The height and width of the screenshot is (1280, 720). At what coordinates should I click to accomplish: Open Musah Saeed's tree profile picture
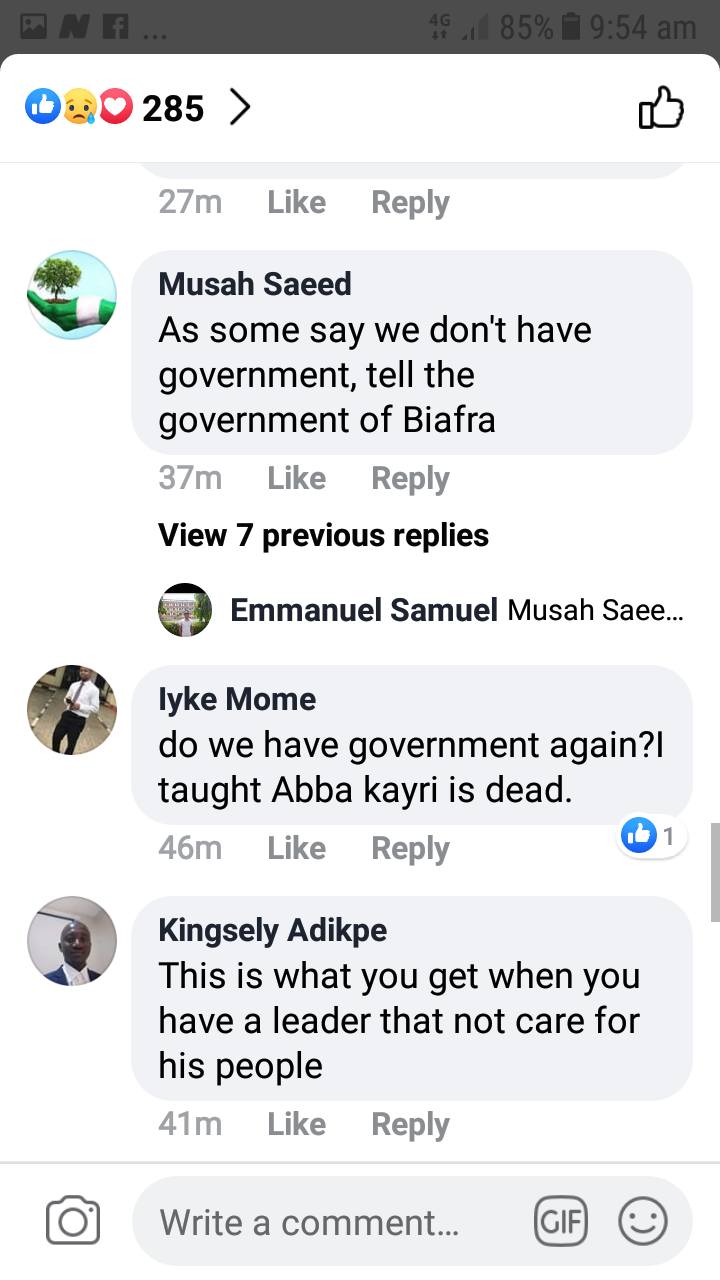[x=71, y=295]
